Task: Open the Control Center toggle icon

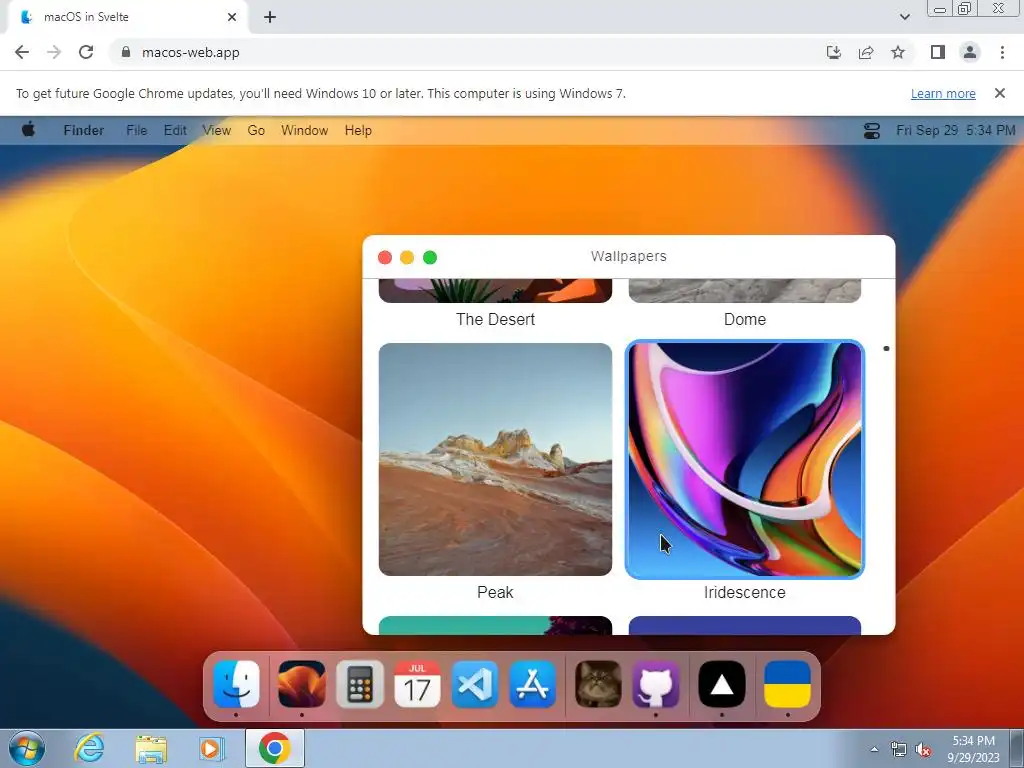Action: 872,131
